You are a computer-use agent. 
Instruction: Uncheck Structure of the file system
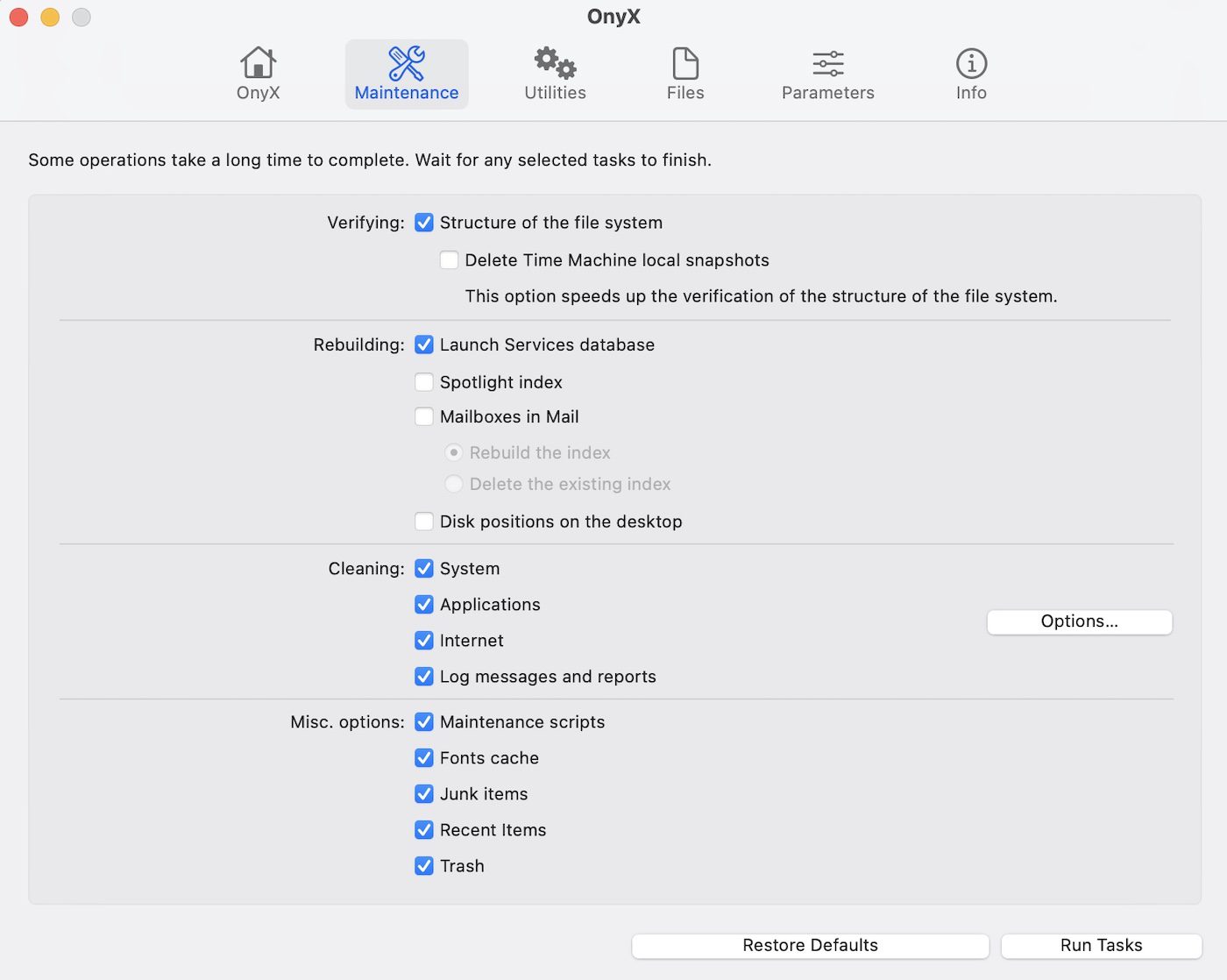pos(424,223)
